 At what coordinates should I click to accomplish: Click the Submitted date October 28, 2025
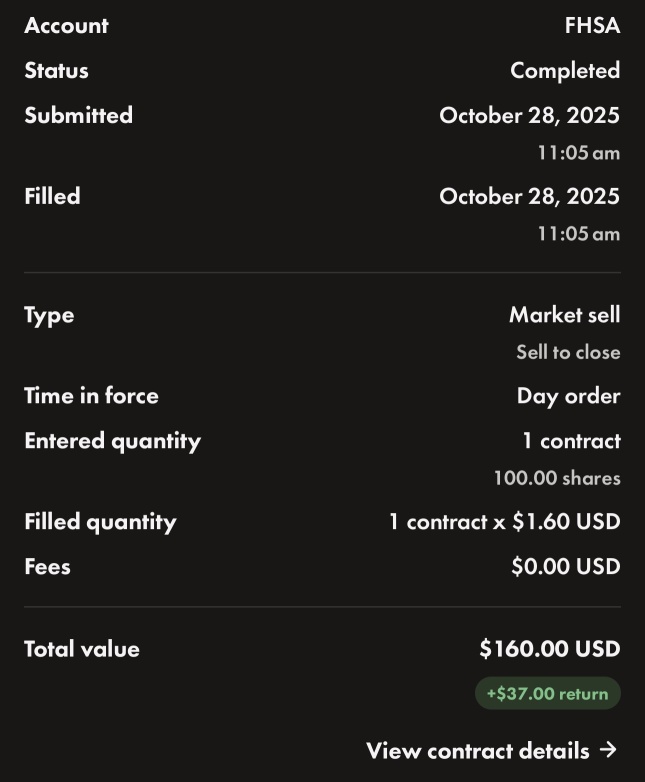click(529, 115)
